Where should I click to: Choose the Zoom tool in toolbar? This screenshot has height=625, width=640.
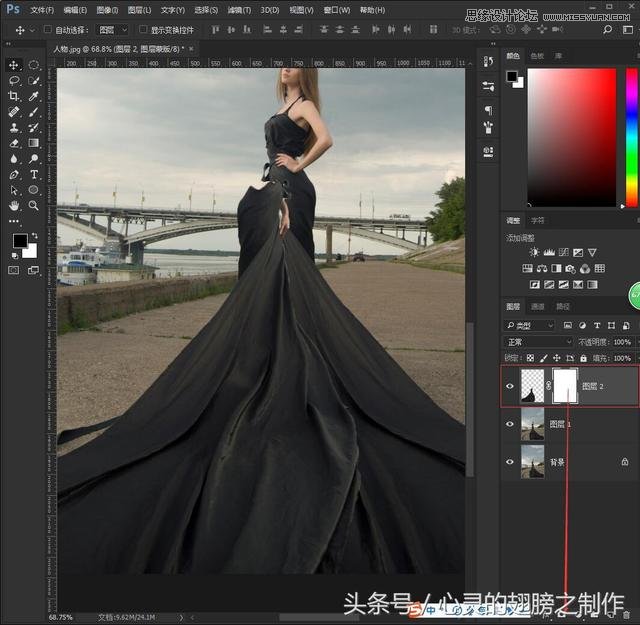[34, 205]
